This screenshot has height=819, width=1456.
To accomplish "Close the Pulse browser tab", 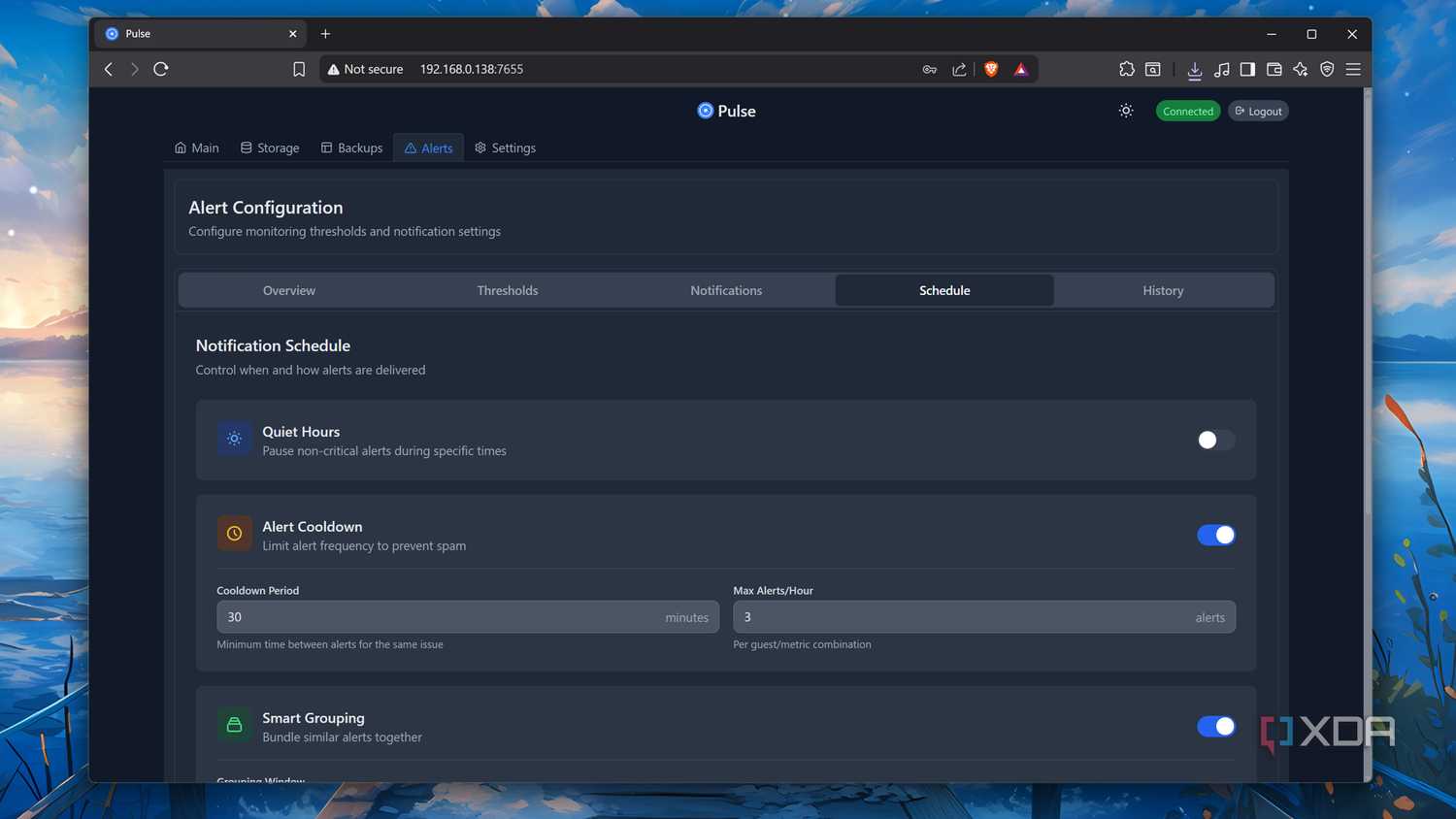I will (293, 33).
